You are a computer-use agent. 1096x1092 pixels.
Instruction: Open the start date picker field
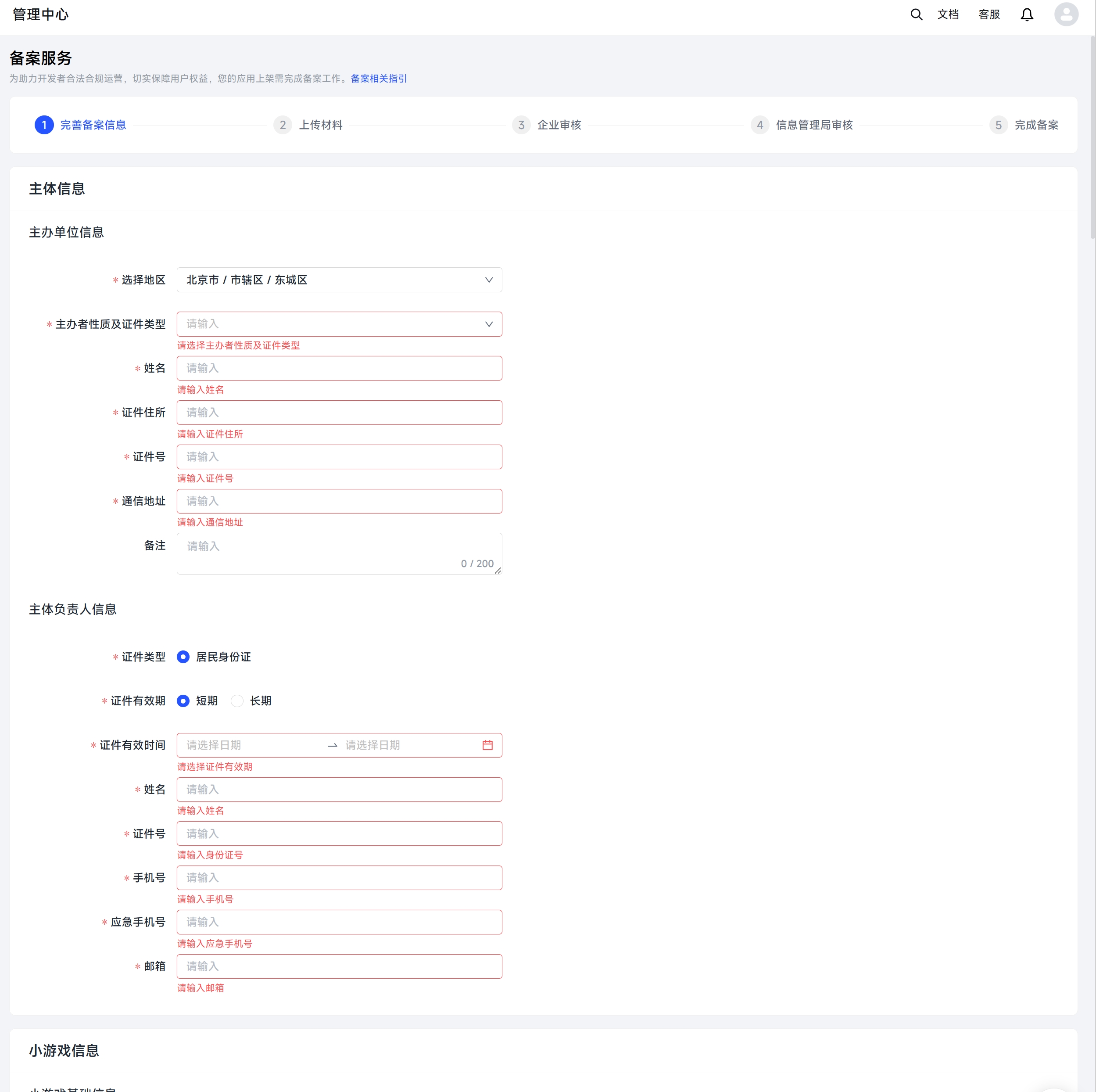[x=250, y=745]
